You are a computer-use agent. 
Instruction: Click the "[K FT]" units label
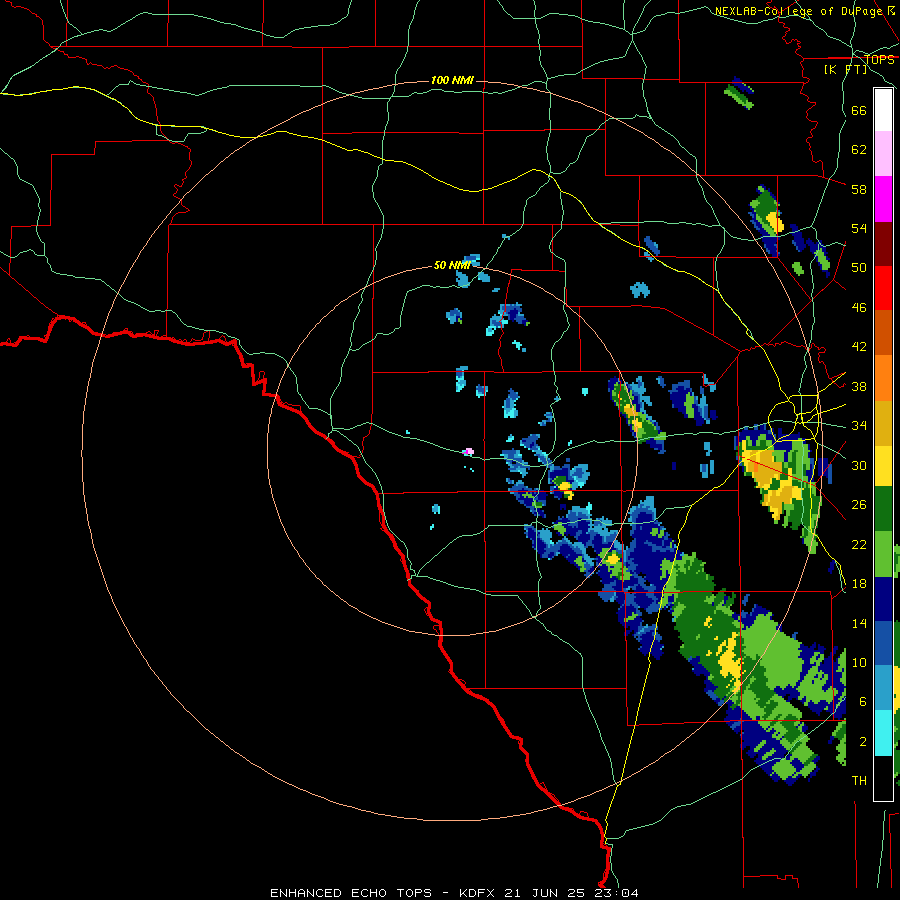coord(846,69)
